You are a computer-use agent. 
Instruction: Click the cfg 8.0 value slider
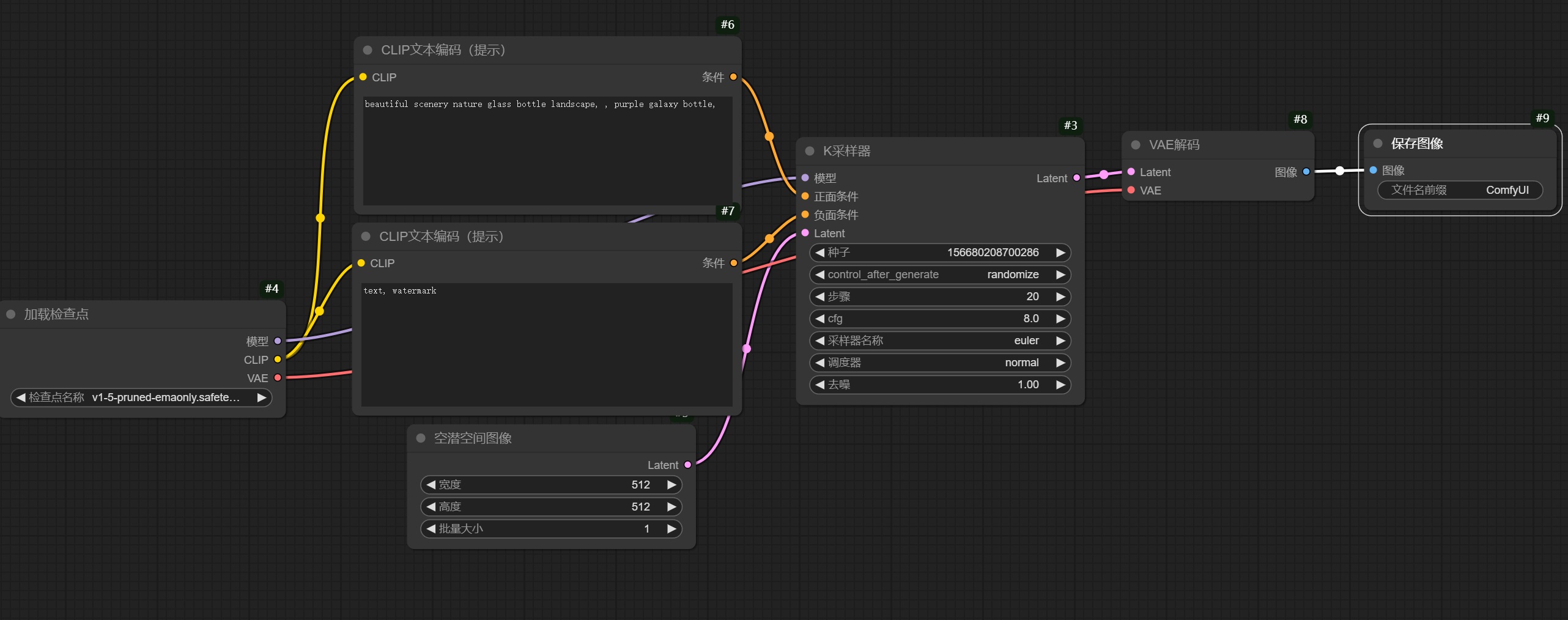pos(939,319)
